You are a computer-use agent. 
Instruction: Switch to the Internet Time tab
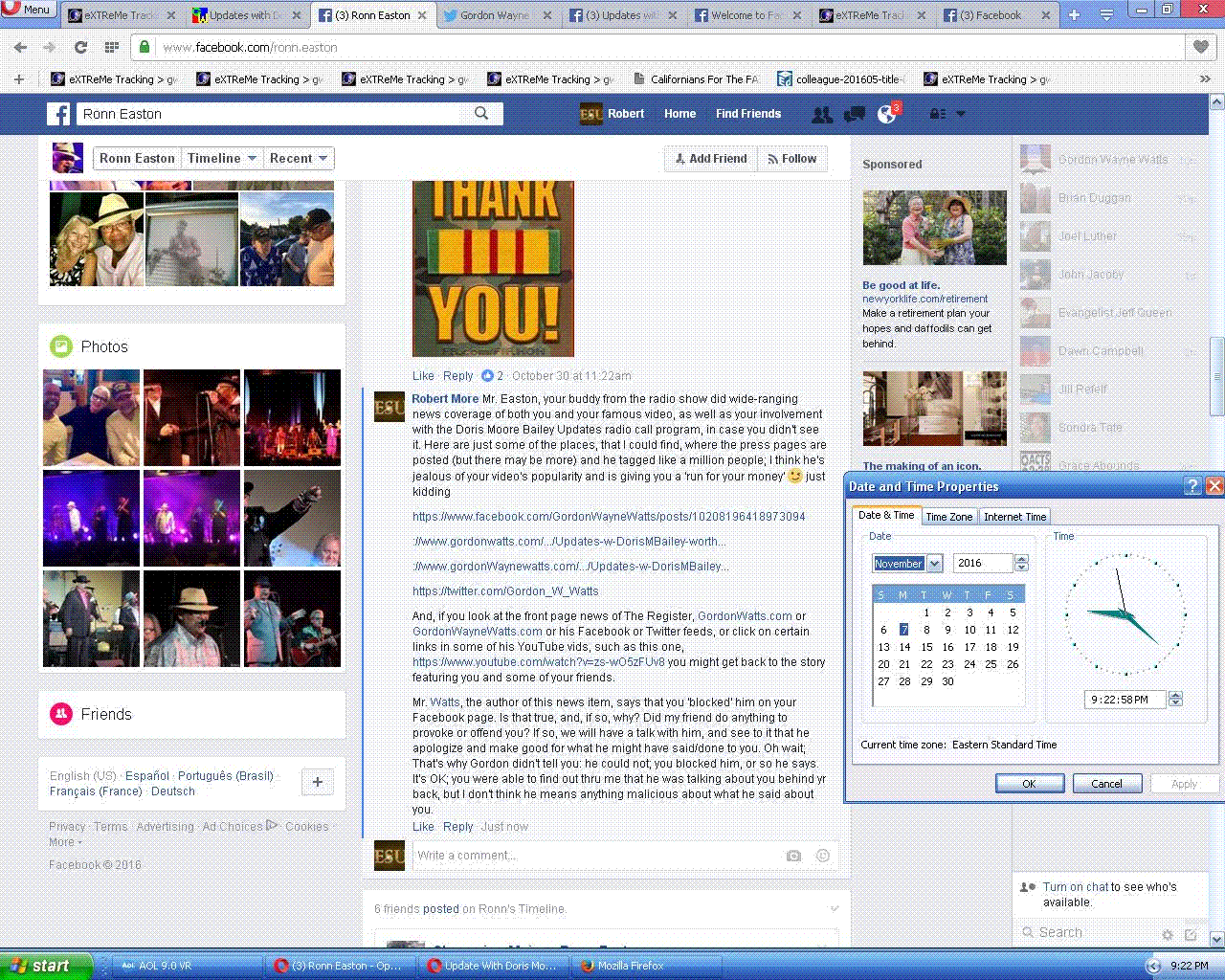click(x=1014, y=517)
